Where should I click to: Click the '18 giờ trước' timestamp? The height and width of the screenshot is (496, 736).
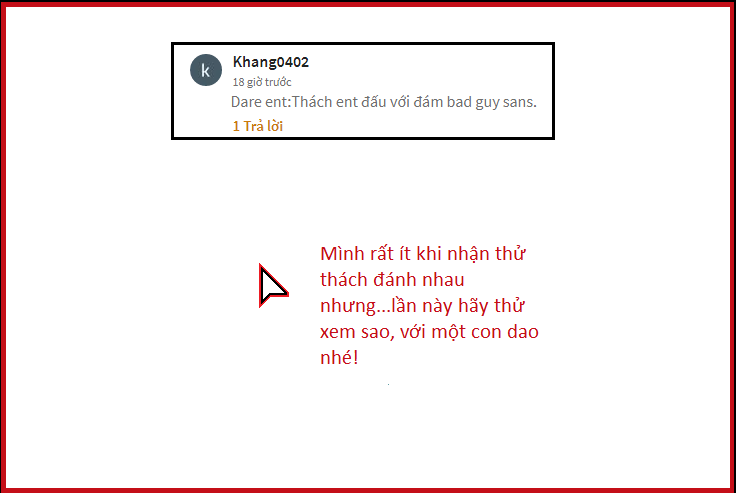click(262, 82)
